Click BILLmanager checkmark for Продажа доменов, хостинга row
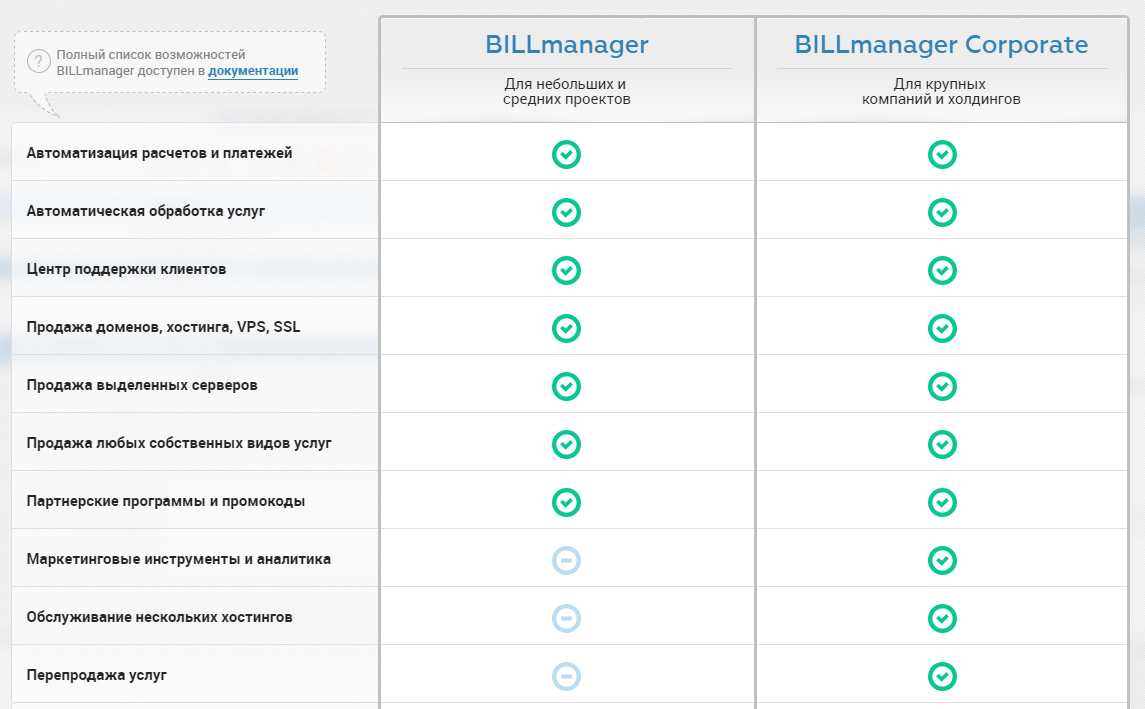Screen dimensions: 1145x709 coord(566,329)
